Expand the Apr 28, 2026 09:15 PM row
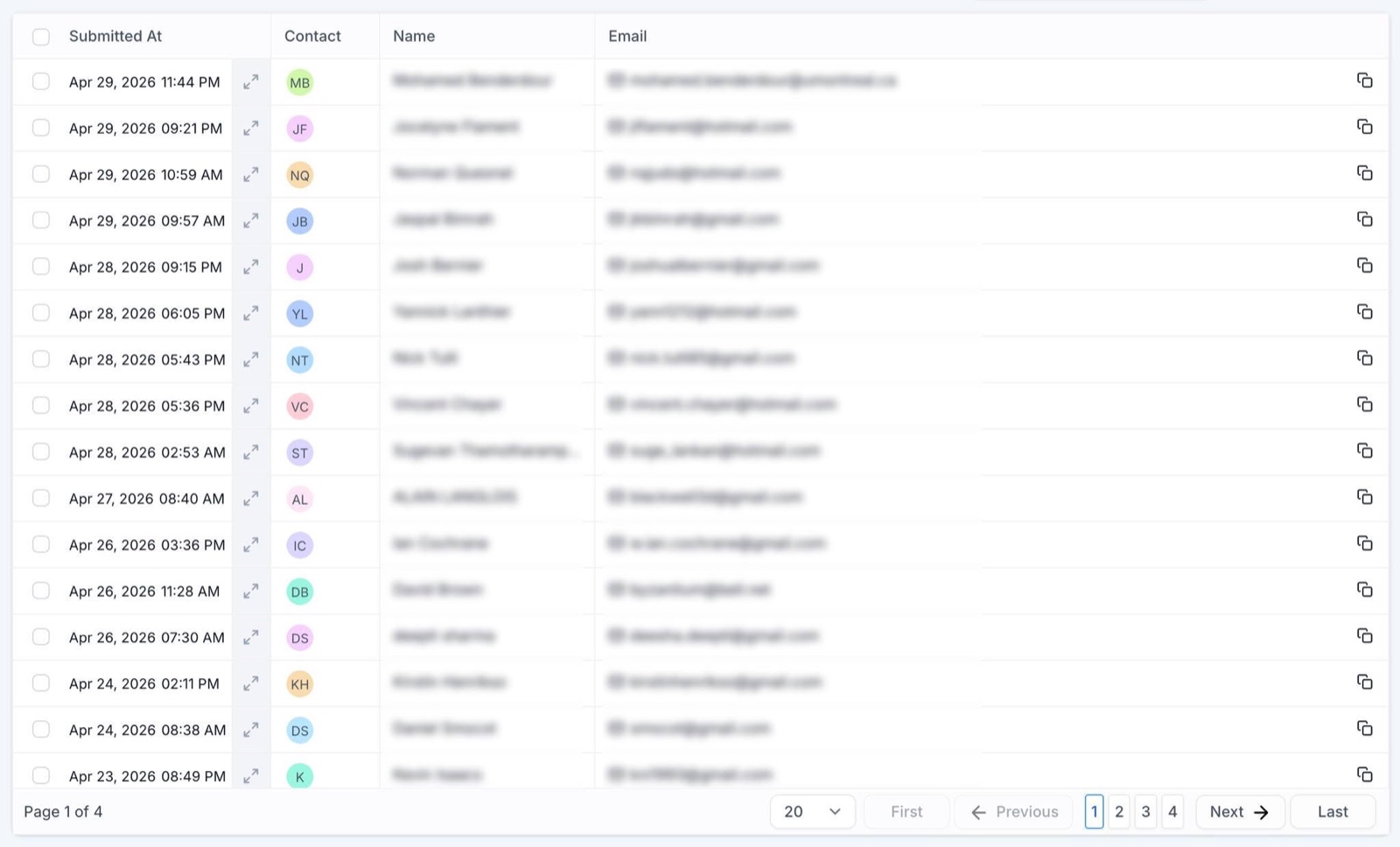The height and width of the screenshot is (847, 1400). [x=251, y=268]
